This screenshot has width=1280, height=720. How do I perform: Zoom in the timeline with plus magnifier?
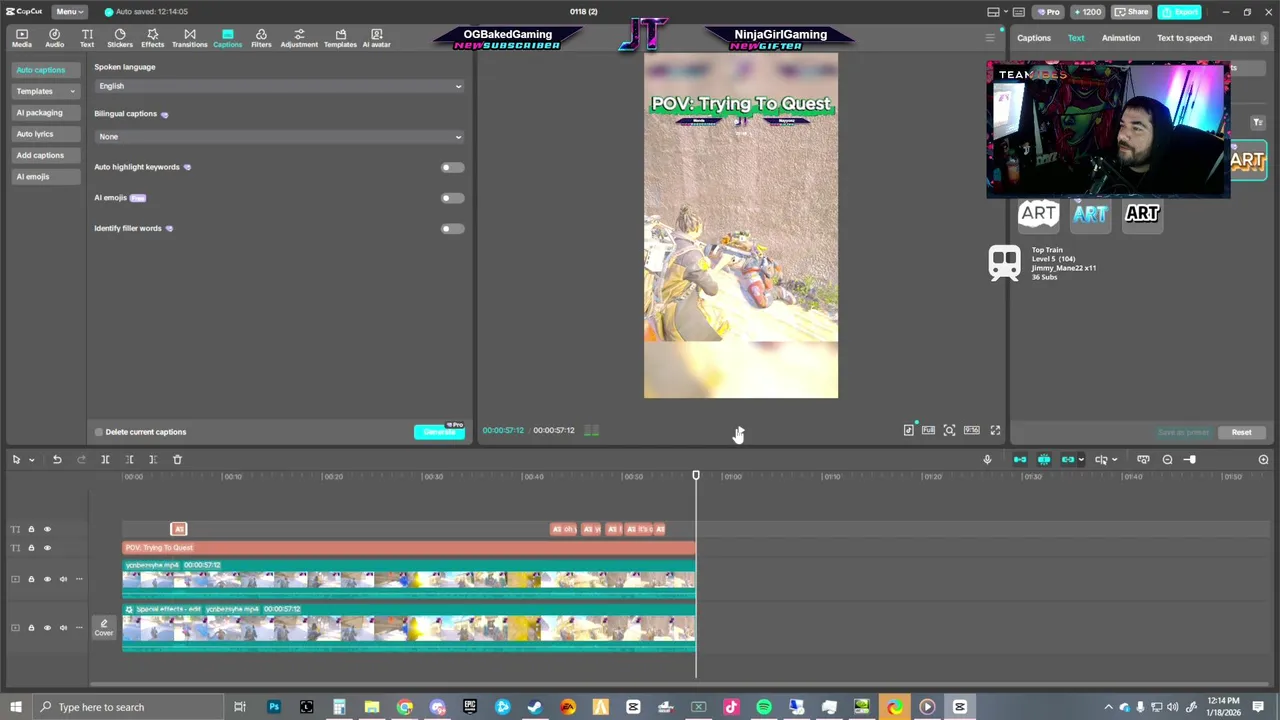tap(1263, 460)
